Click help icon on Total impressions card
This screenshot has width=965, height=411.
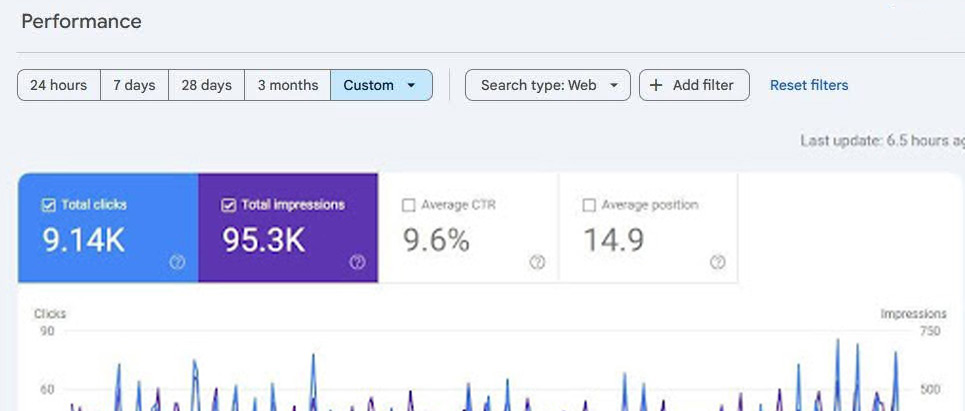click(357, 262)
